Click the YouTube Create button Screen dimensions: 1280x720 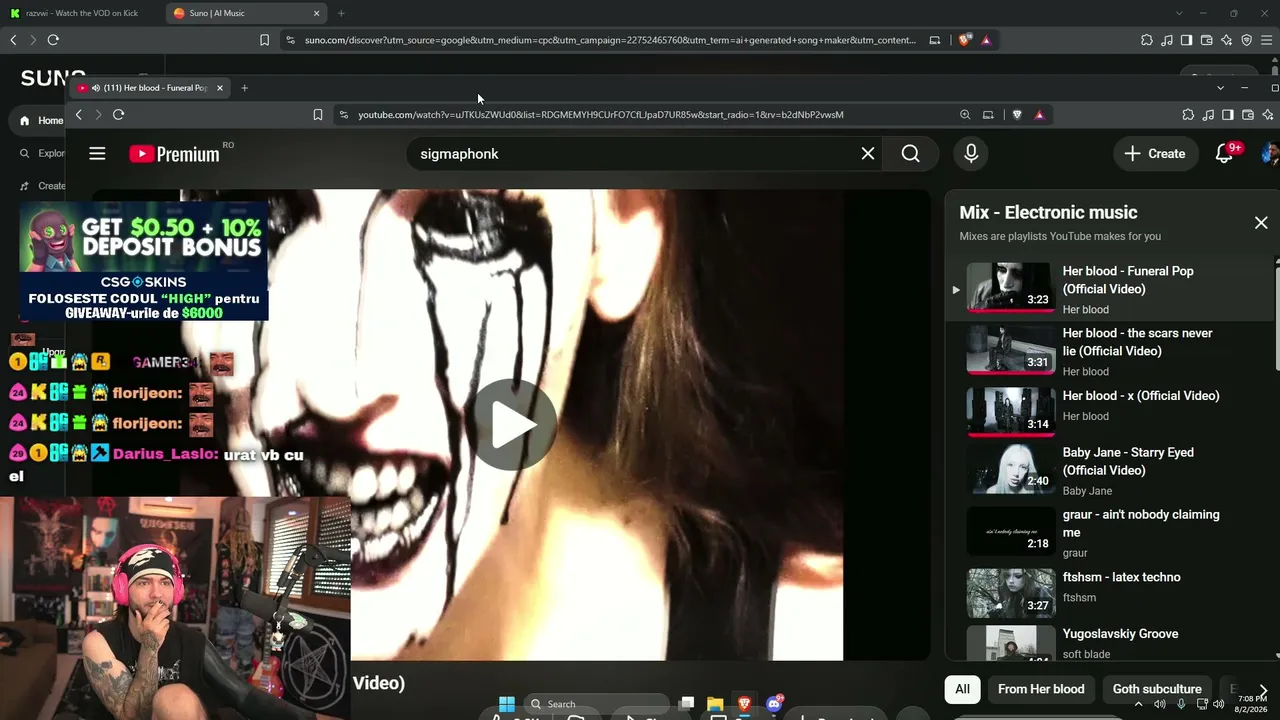coord(1155,154)
